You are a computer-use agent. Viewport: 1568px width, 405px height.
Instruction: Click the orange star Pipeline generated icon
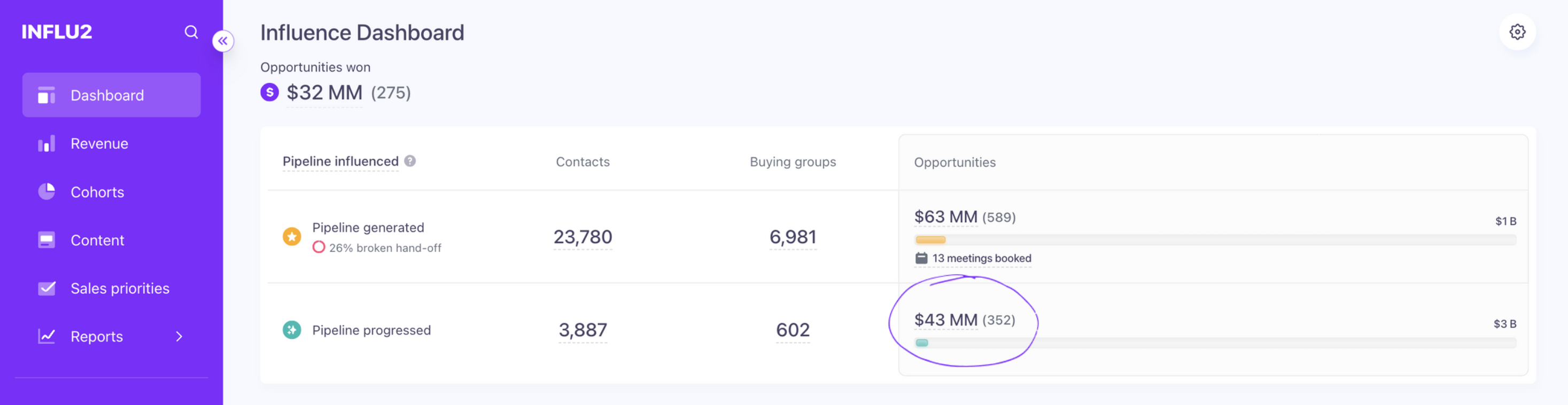292,237
